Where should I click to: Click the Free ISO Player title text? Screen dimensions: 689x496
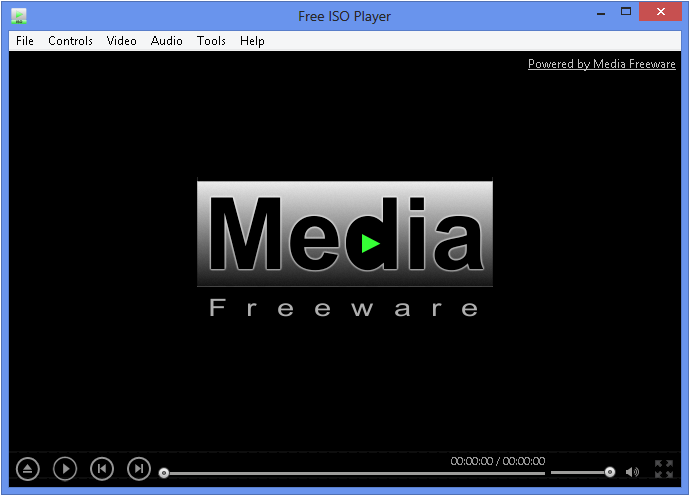point(344,17)
